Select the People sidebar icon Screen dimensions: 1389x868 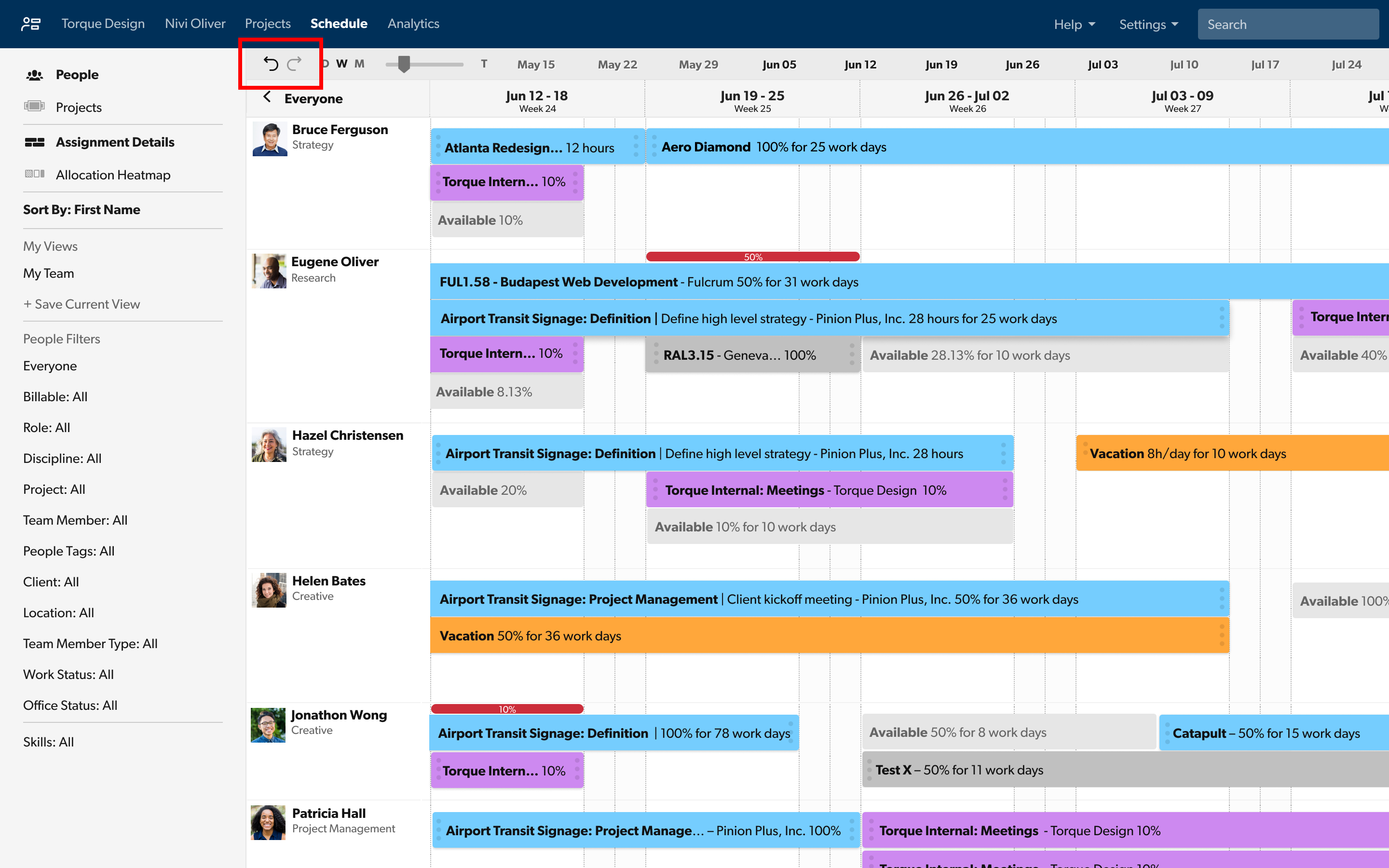pyautogui.click(x=36, y=74)
